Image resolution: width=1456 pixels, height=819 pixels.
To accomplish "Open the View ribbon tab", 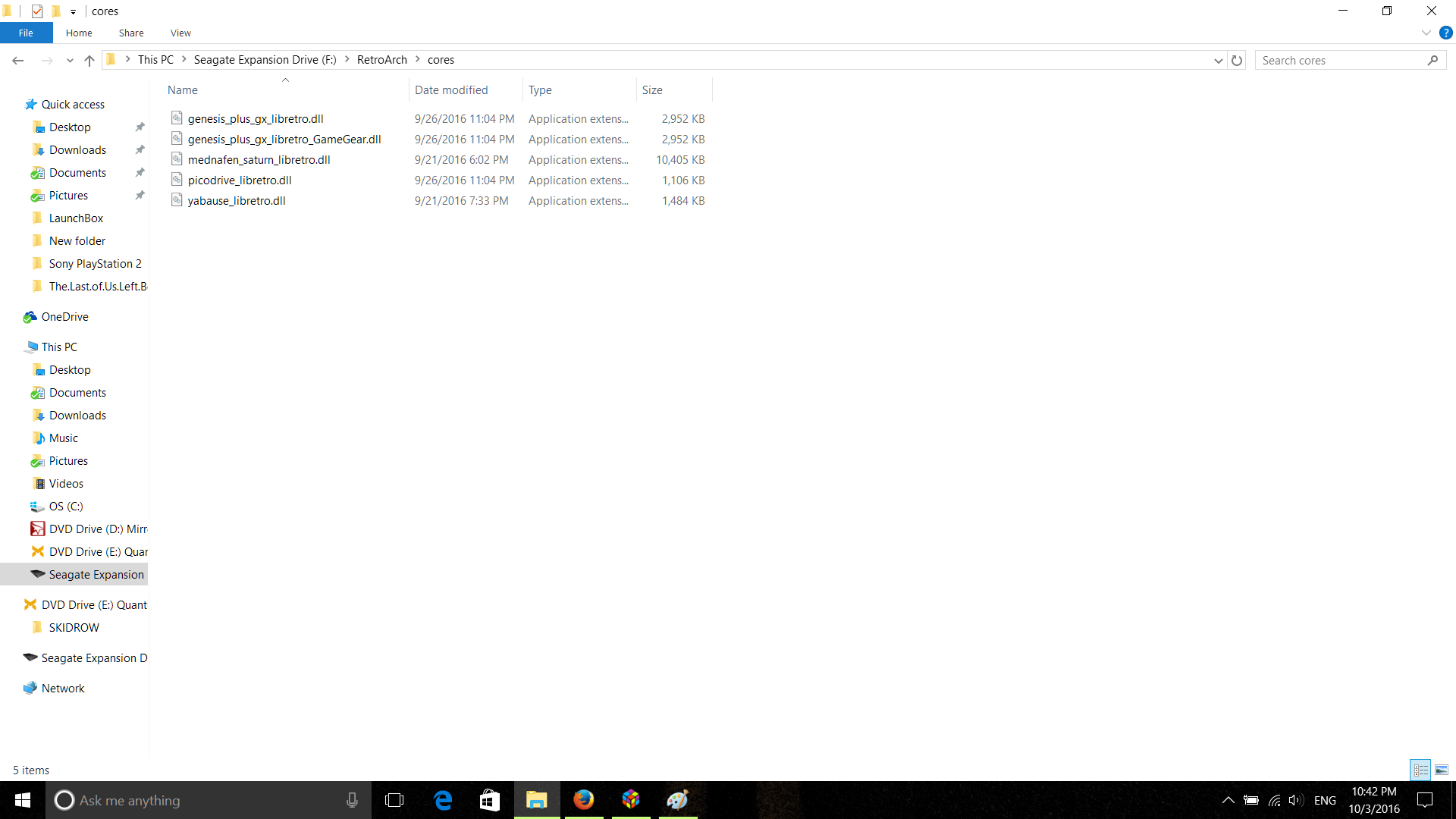I will [180, 33].
